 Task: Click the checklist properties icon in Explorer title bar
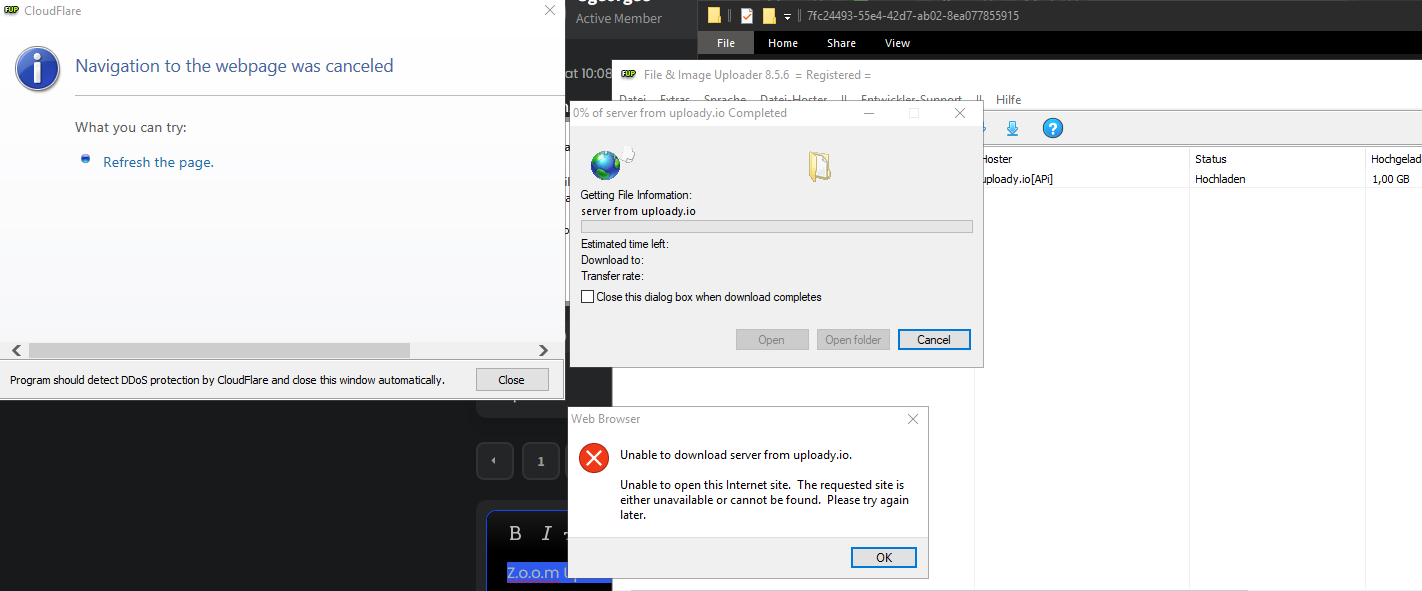pyautogui.click(x=747, y=15)
